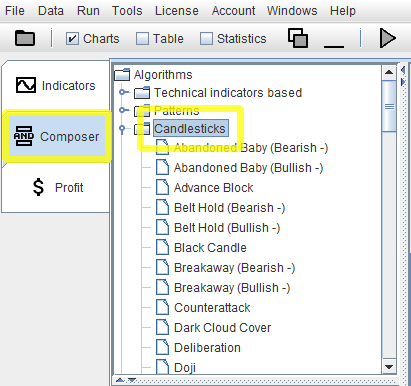
Task: Click the tree vertical scrollbar thumb
Action: pos(389,106)
